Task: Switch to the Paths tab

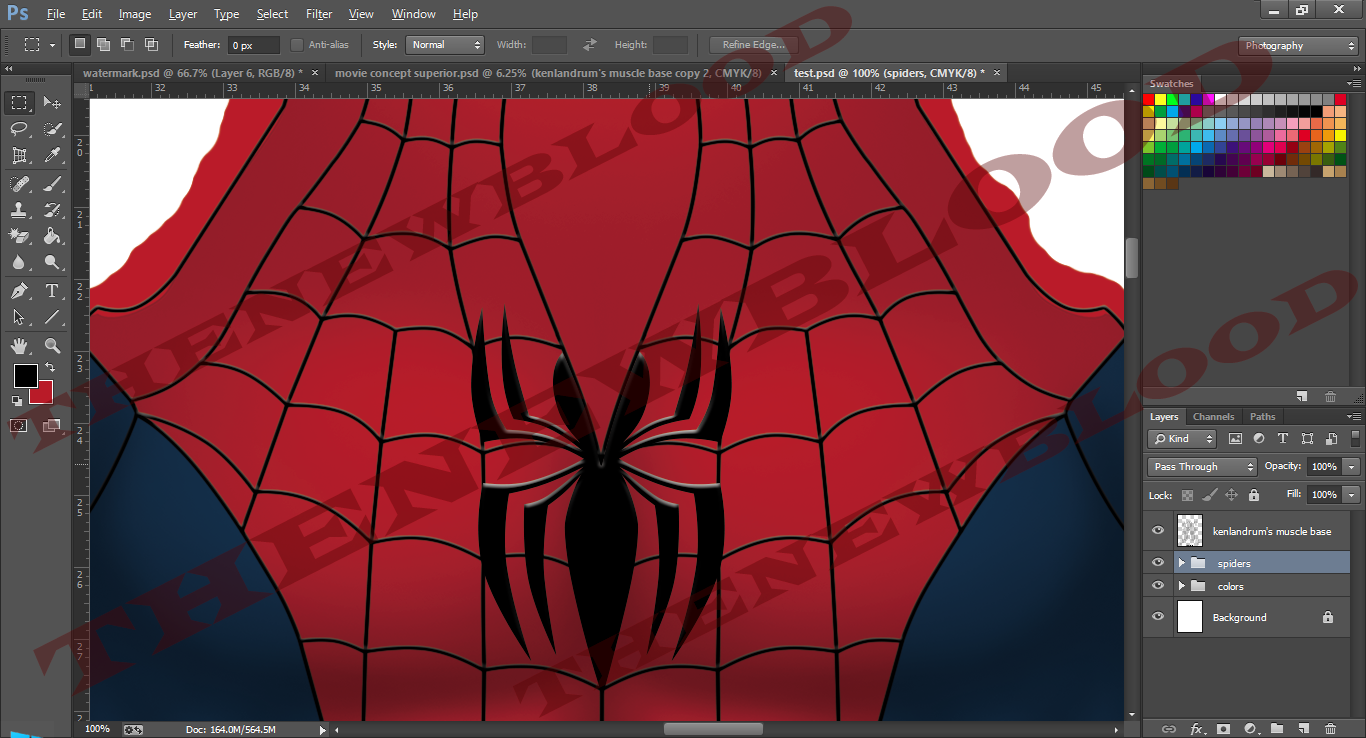Action: (x=1263, y=417)
